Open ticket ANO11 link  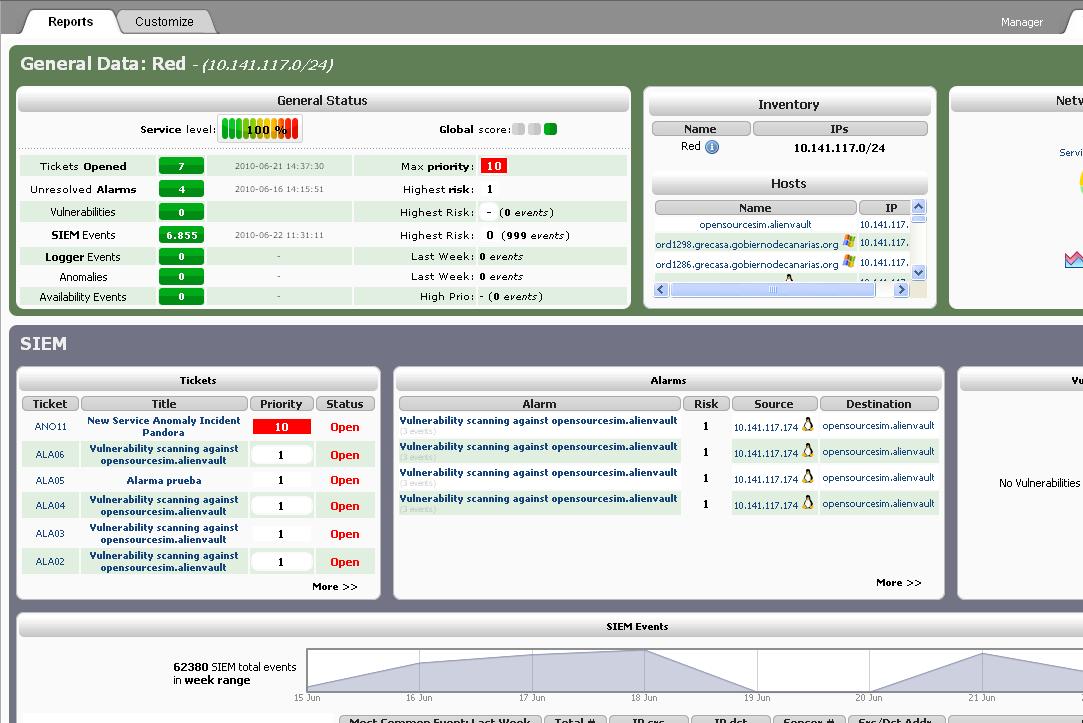pyautogui.click(x=50, y=427)
